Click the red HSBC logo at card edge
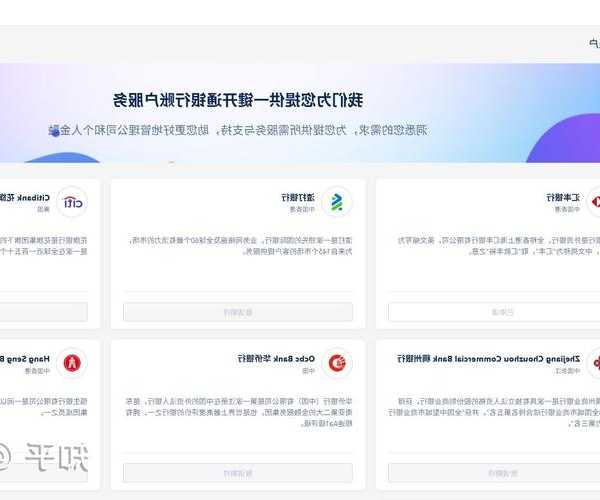600x500 pixels. (594, 202)
